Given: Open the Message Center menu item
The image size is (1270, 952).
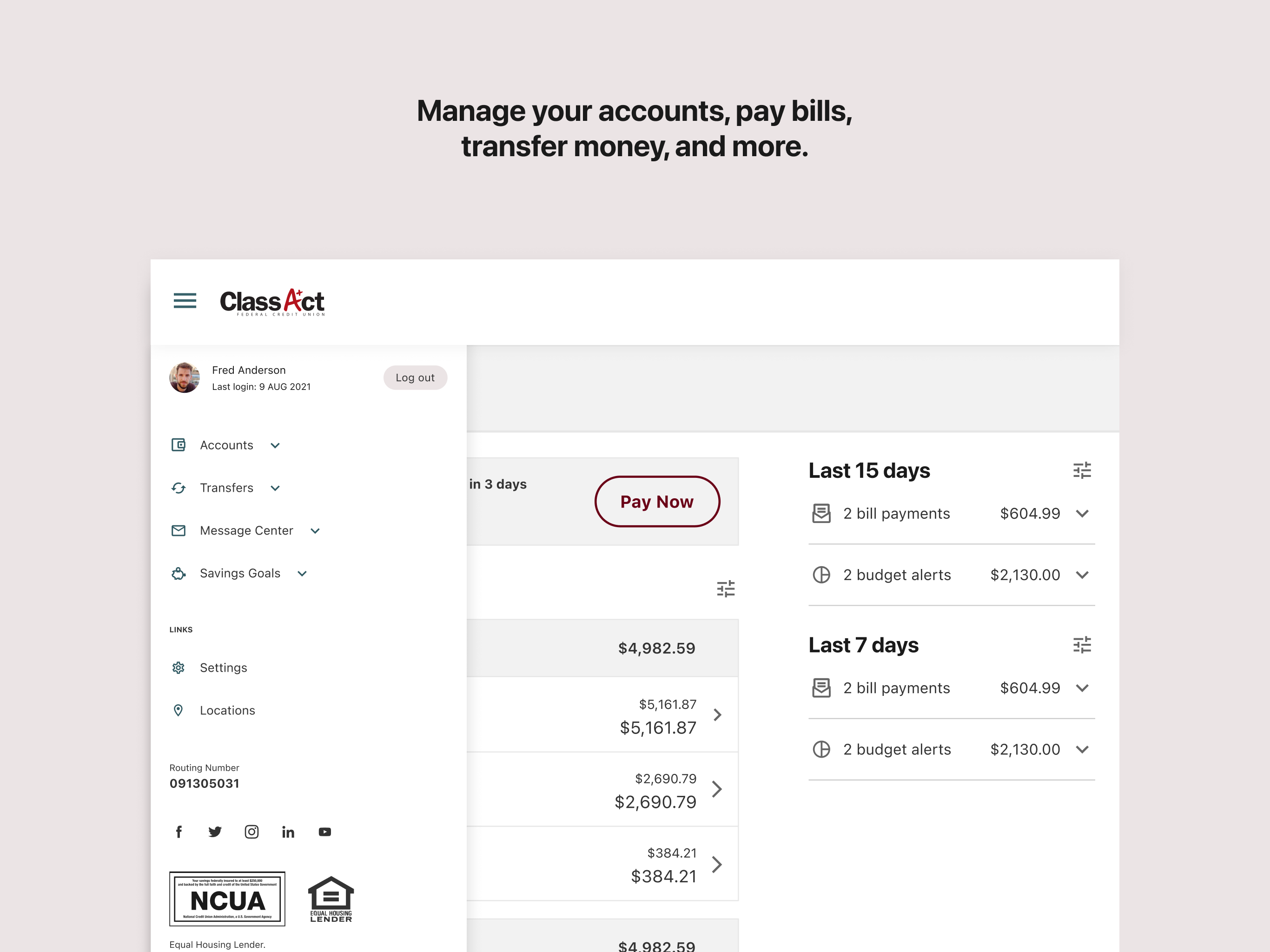Looking at the screenshot, I should click(x=246, y=530).
